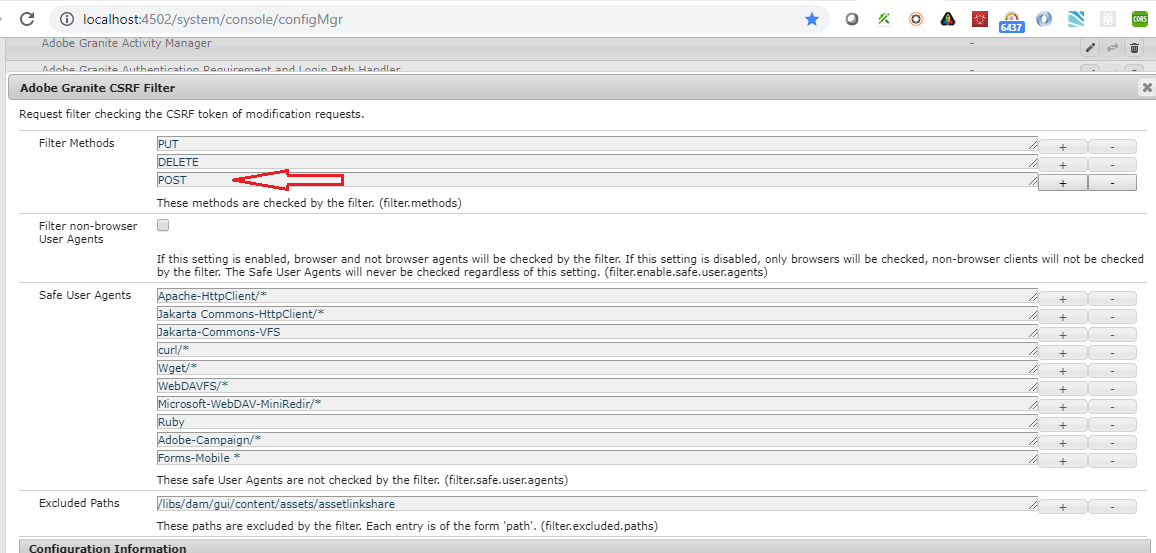Open the teal striped extension icon
Viewport: 1156px width, 553px height.
pos(1076,19)
